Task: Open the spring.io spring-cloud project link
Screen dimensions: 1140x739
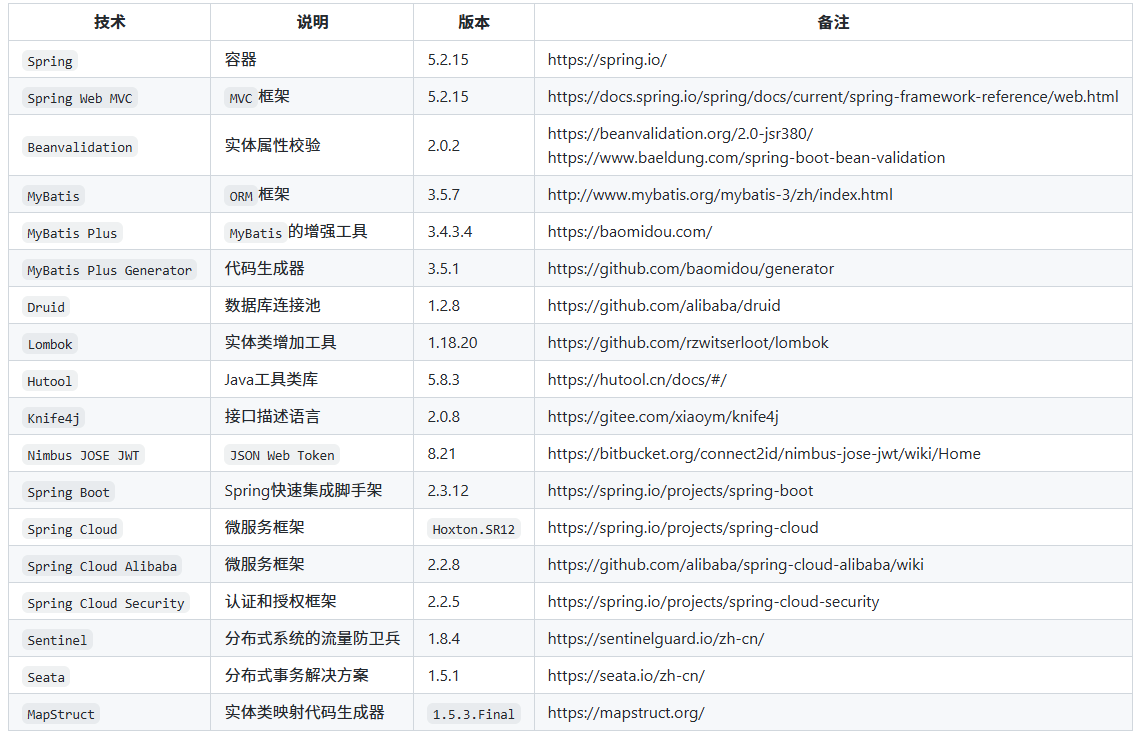Action: (x=683, y=528)
